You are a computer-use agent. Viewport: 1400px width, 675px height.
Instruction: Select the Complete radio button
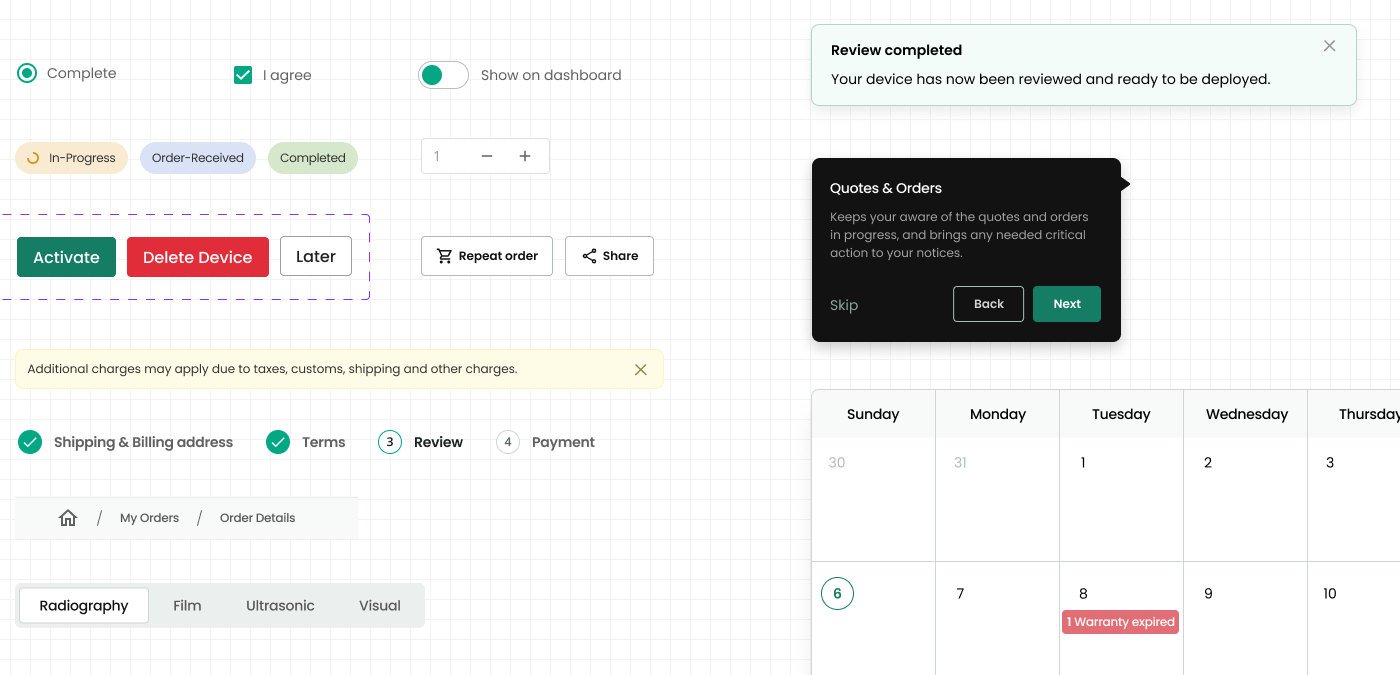tap(27, 73)
